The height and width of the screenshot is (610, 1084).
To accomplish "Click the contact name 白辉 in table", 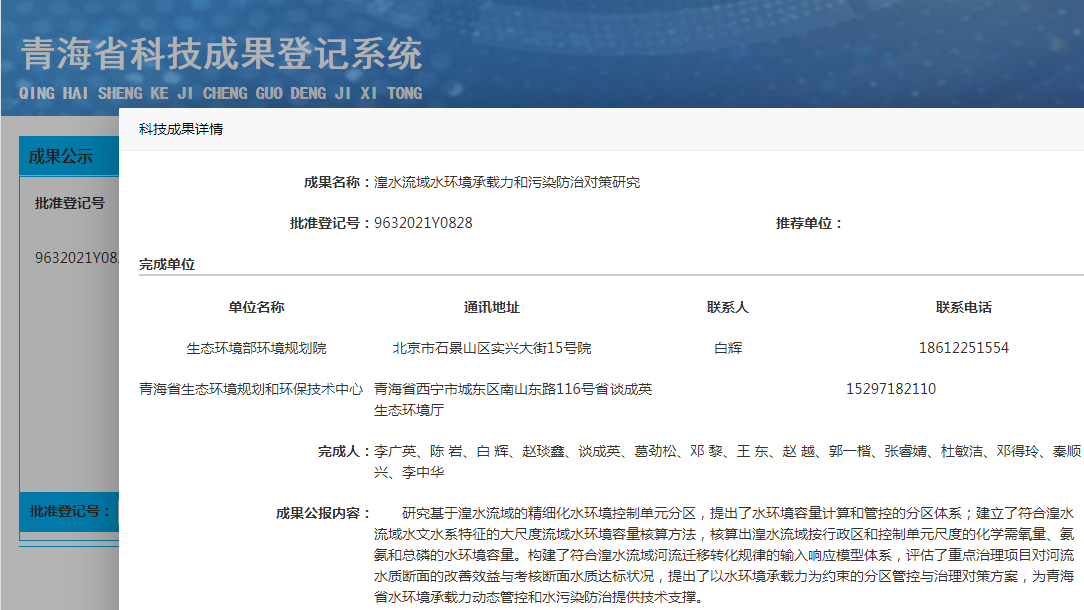I will (728, 349).
